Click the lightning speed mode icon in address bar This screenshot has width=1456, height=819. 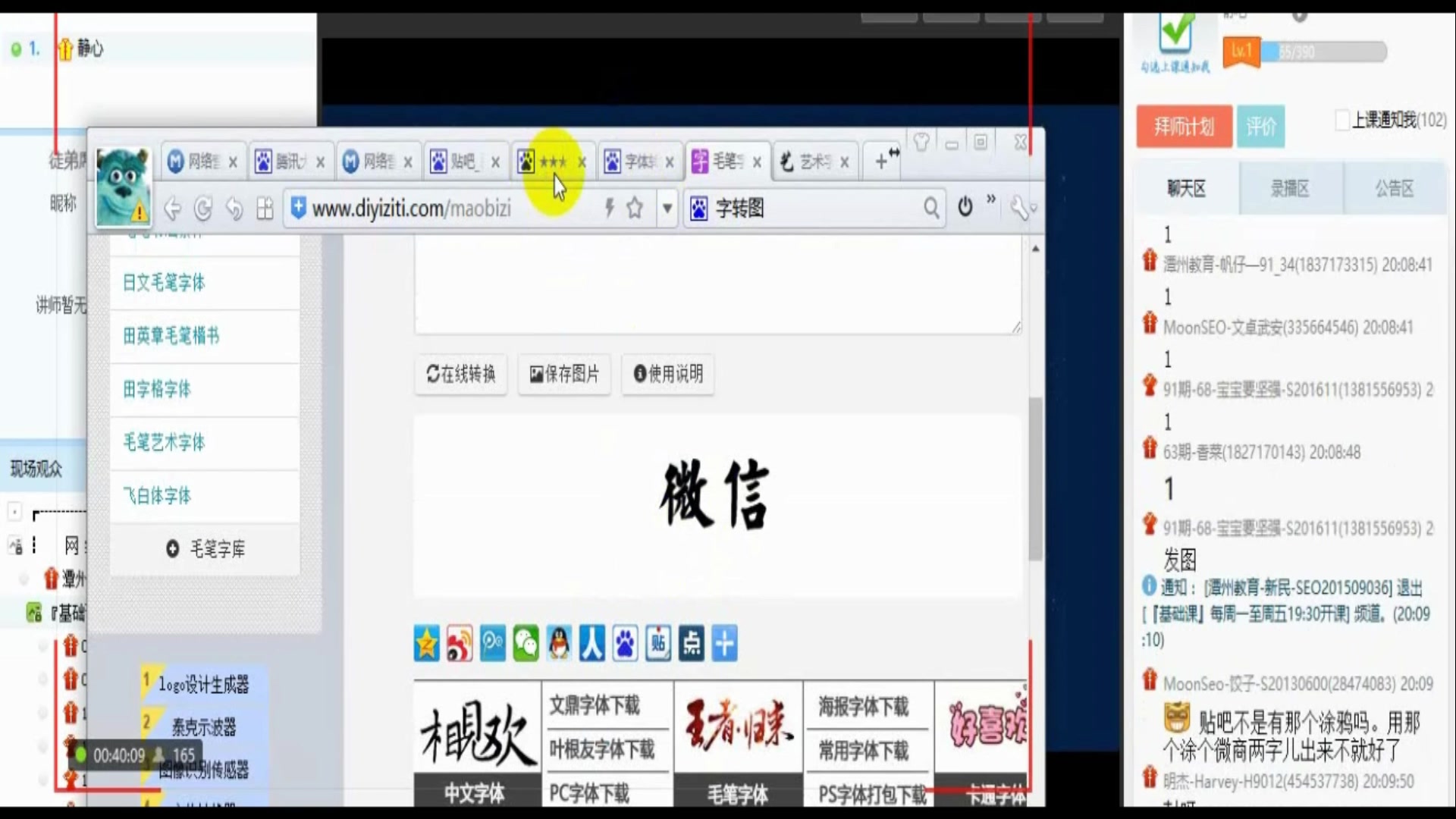(x=609, y=207)
